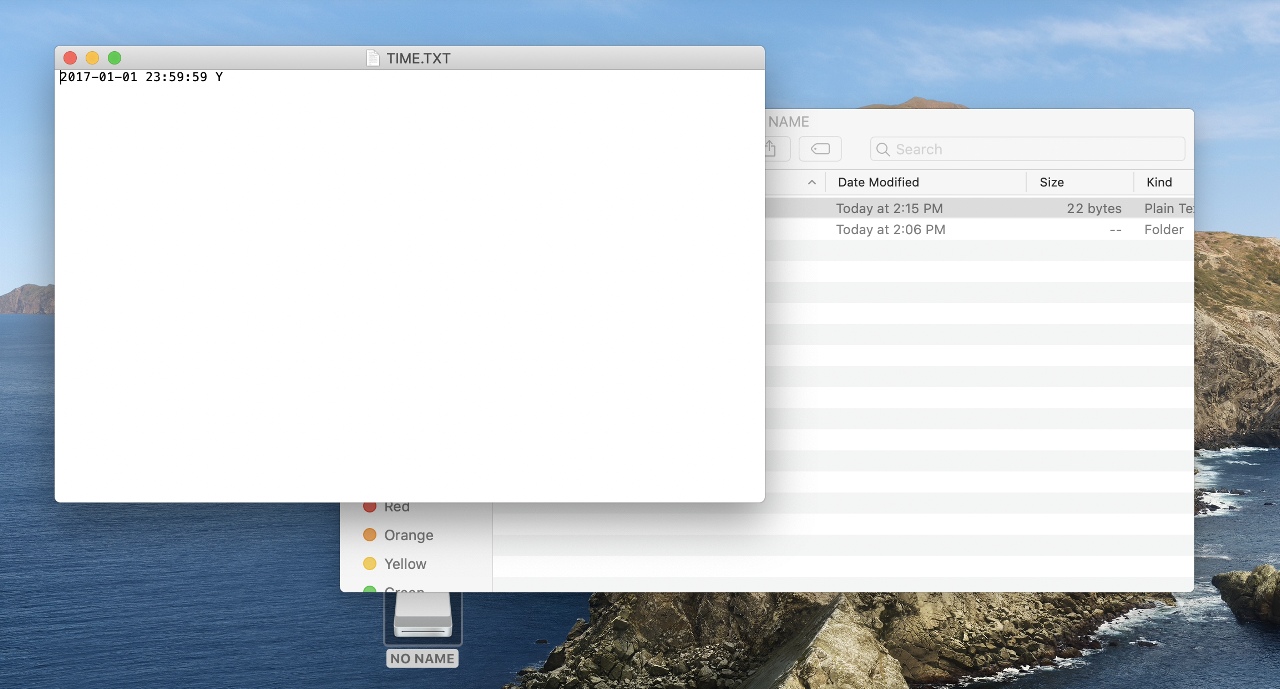Select the Orange tag label in sidebar

(408, 535)
